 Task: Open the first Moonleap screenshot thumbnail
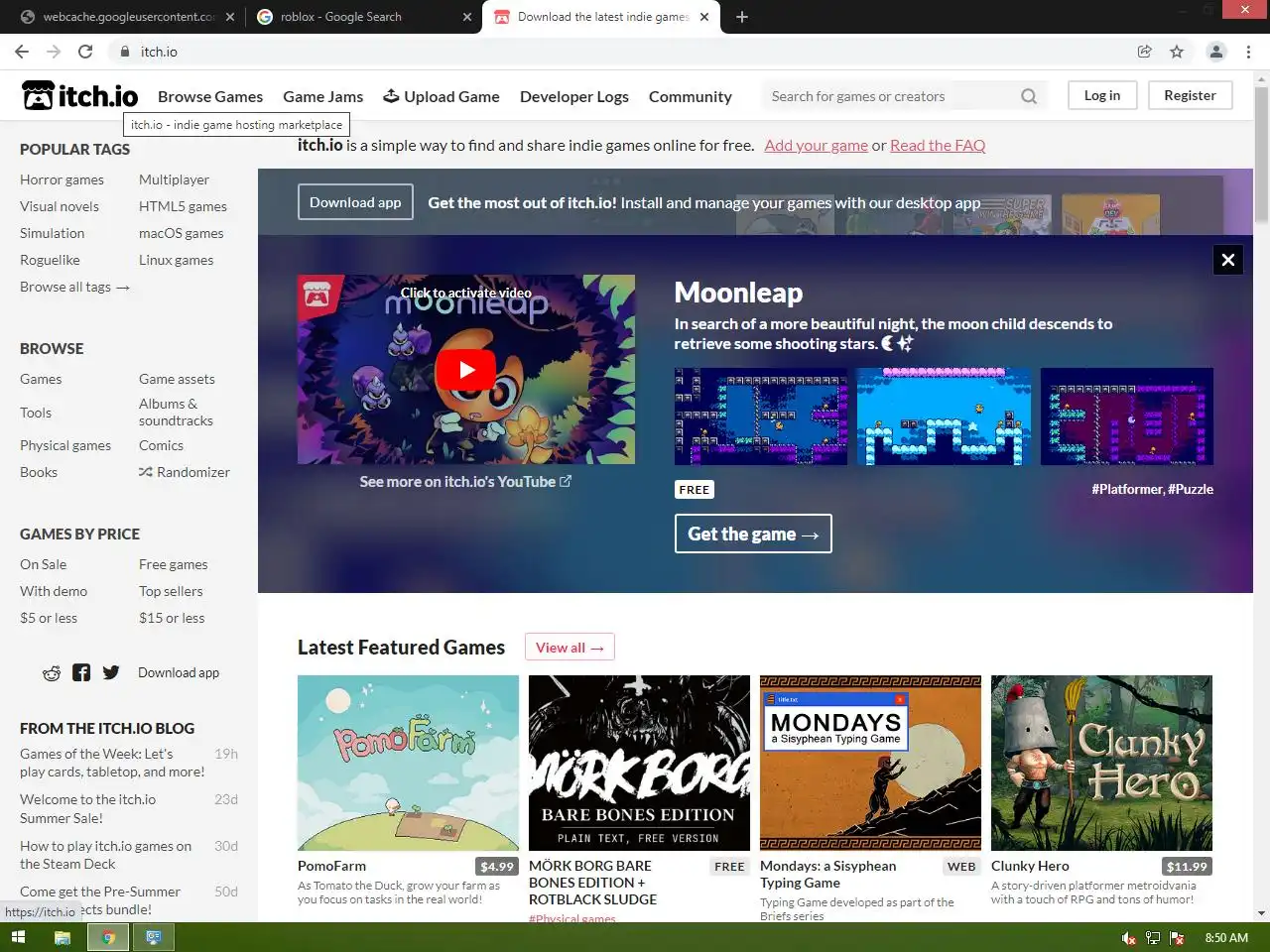coord(761,416)
